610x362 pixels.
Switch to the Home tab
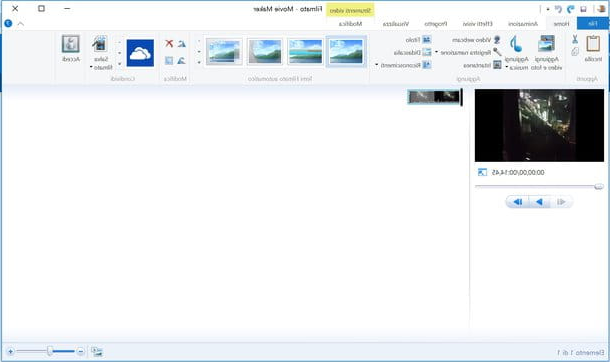point(561,24)
